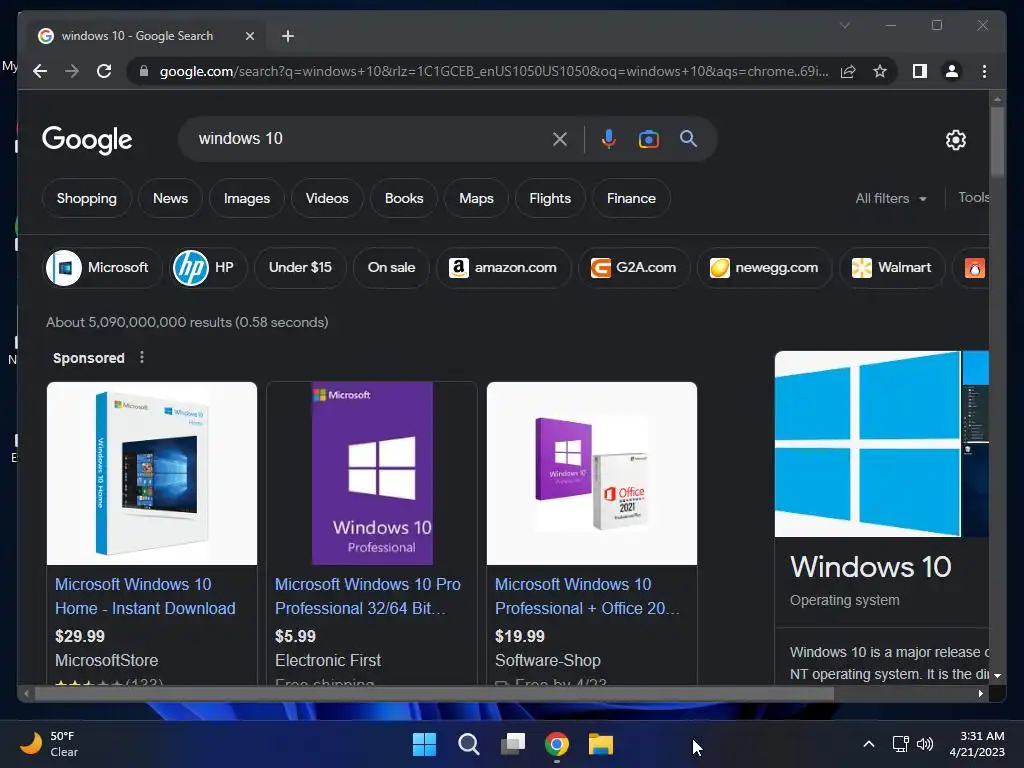Filter by Walmart chip
Screen dimensions: 1024x768
892,268
